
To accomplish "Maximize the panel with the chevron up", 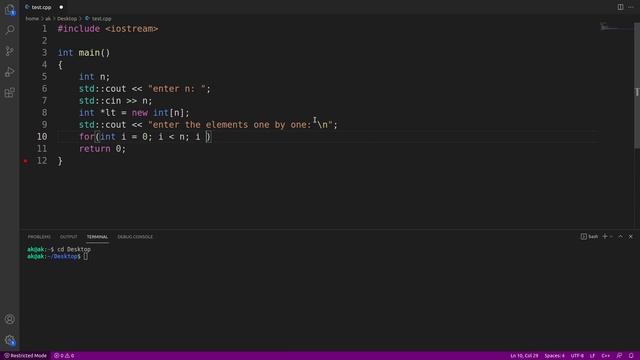I will click(x=620, y=237).
